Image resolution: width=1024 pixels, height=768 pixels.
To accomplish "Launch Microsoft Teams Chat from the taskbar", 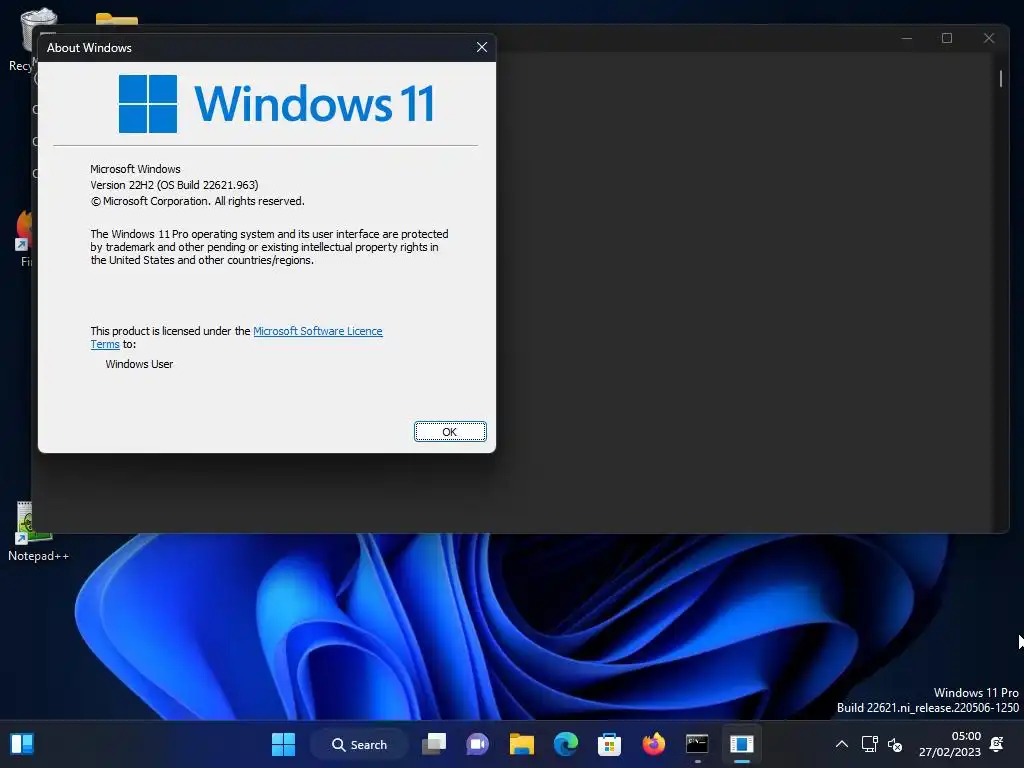I will 477,744.
